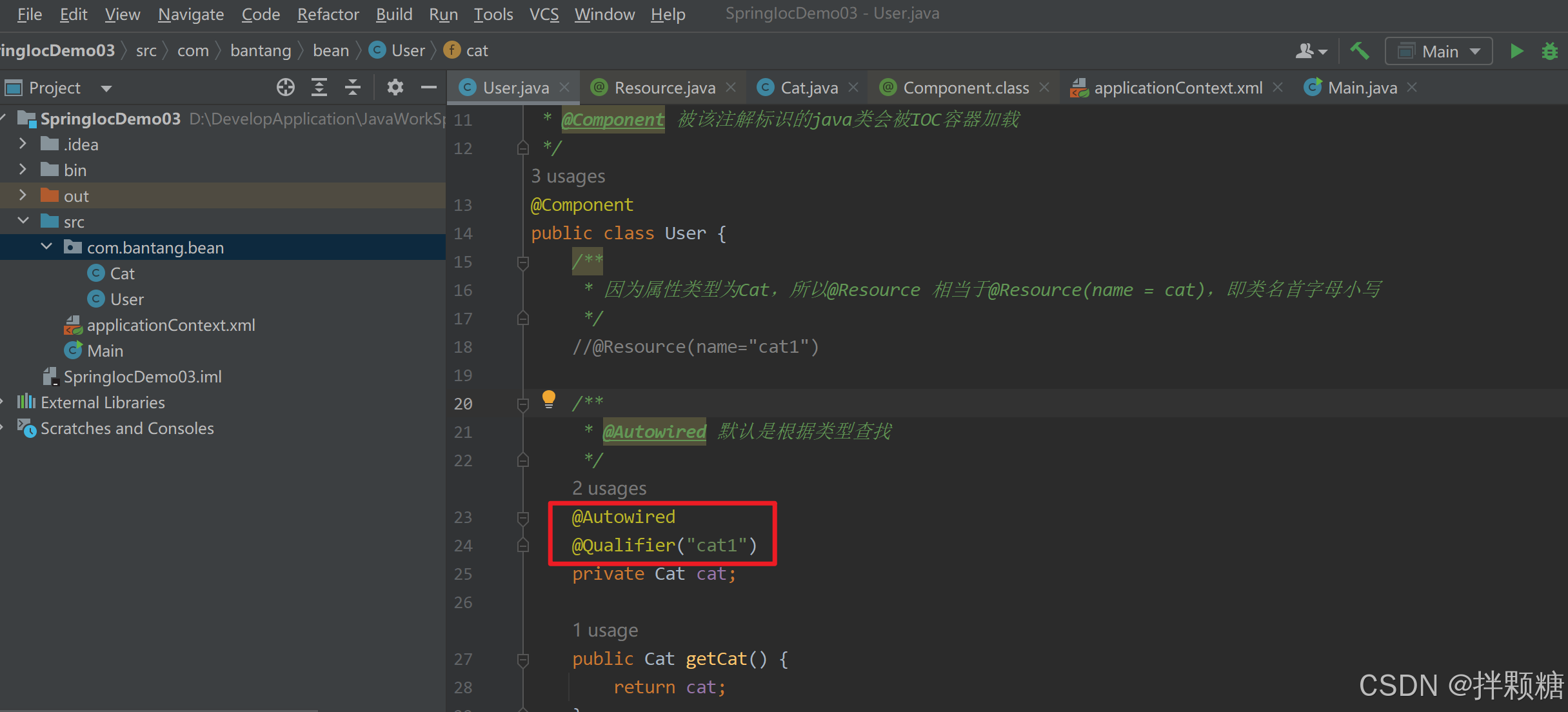This screenshot has width=1568, height=712.
Task: Click the 3 usages hint above User class
Action: pyautogui.click(x=568, y=176)
